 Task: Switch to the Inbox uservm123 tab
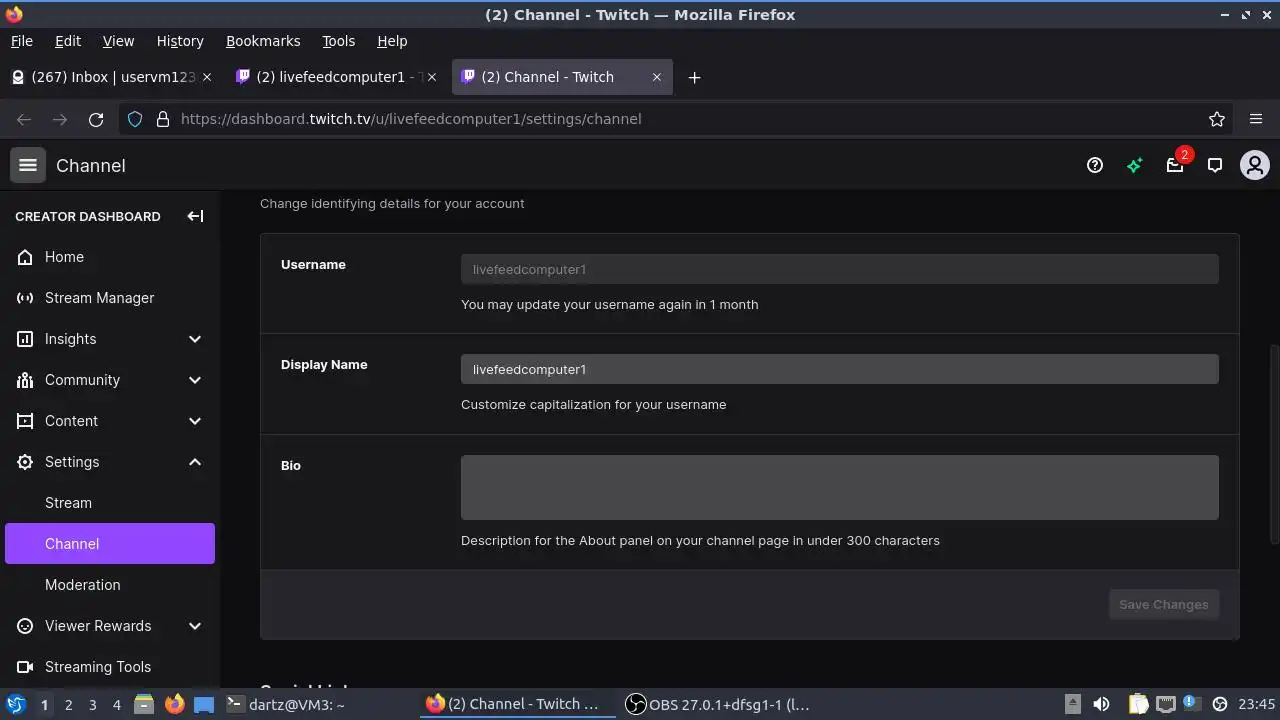[112, 77]
